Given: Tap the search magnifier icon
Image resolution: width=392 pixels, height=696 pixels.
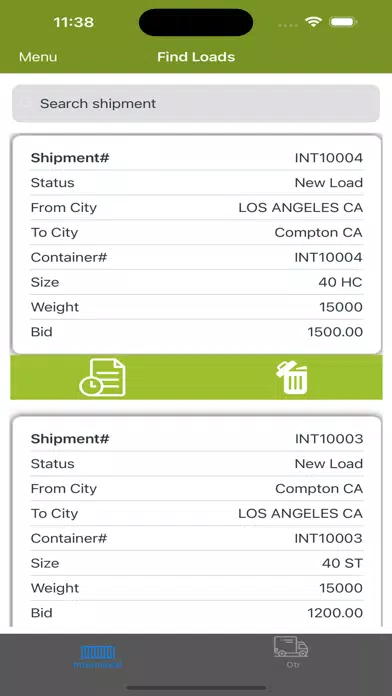Looking at the screenshot, I should pos(26,103).
